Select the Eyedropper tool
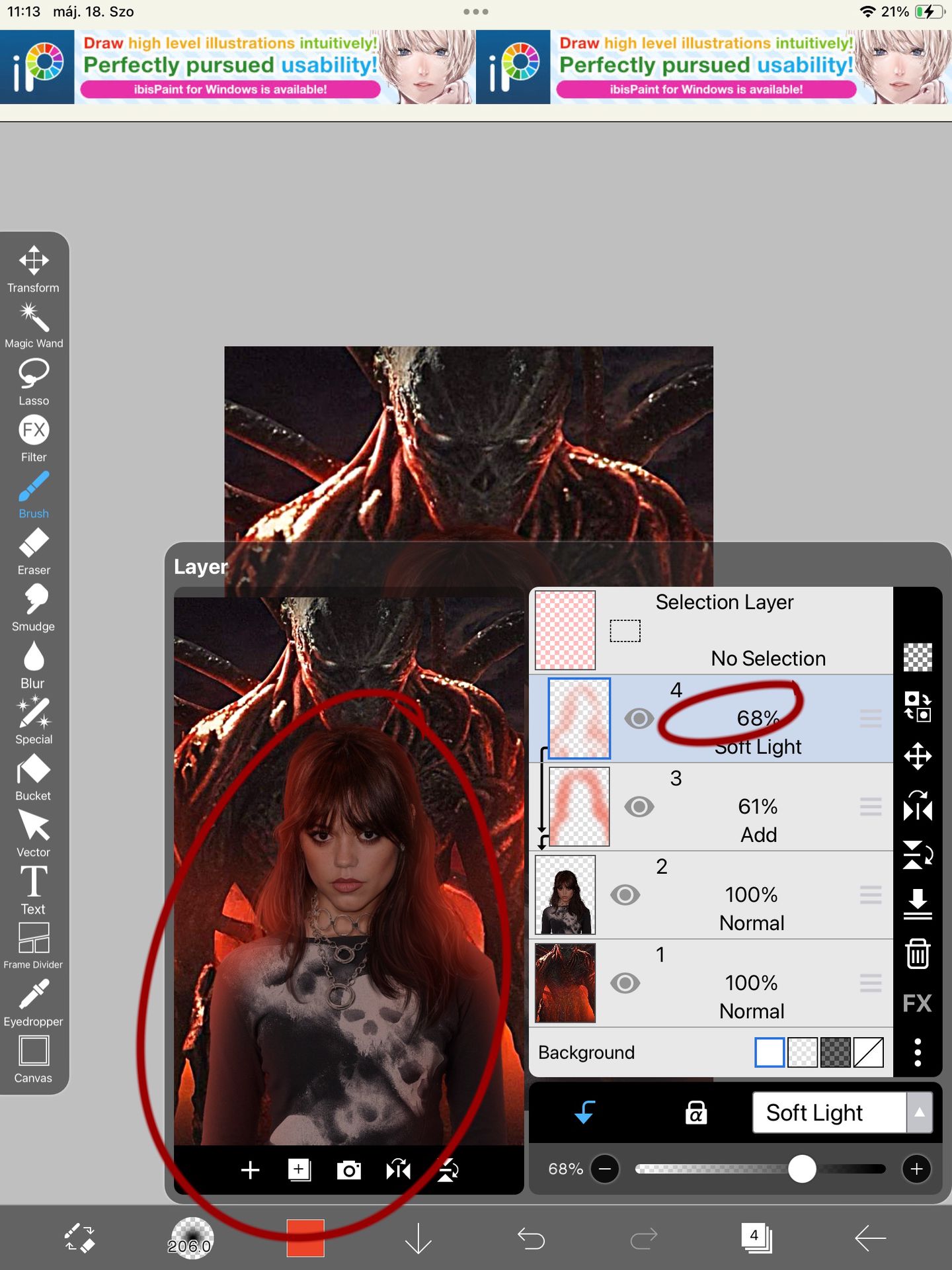952x1270 pixels. coord(34,1003)
